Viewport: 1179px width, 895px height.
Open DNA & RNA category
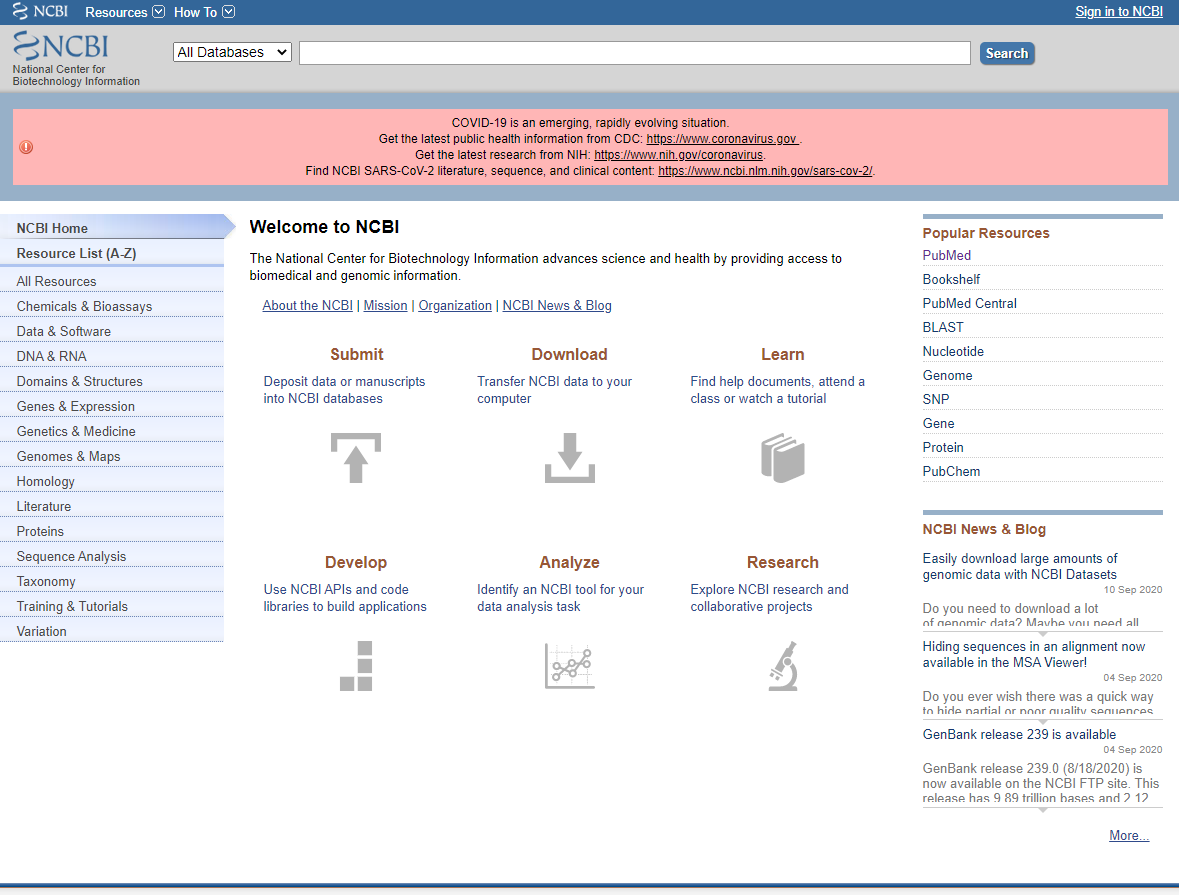tap(112, 356)
